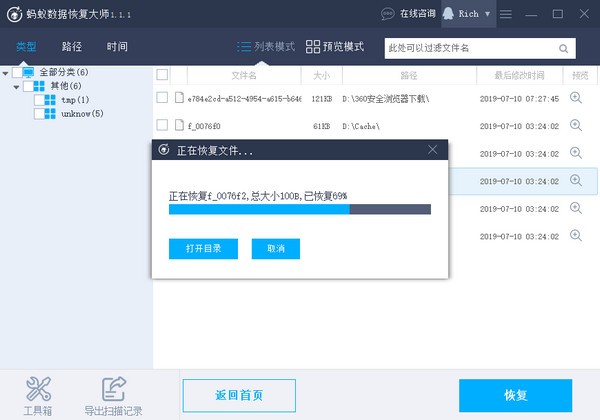
Task: Check the f_0076f0 file row checkbox
Action: click(162, 125)
